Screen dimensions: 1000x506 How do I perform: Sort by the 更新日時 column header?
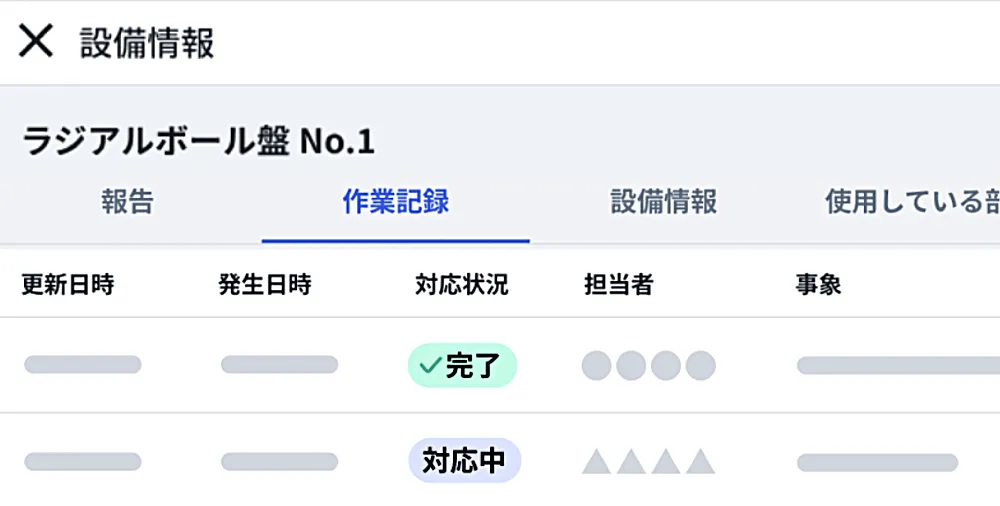[x=68, y=284]
